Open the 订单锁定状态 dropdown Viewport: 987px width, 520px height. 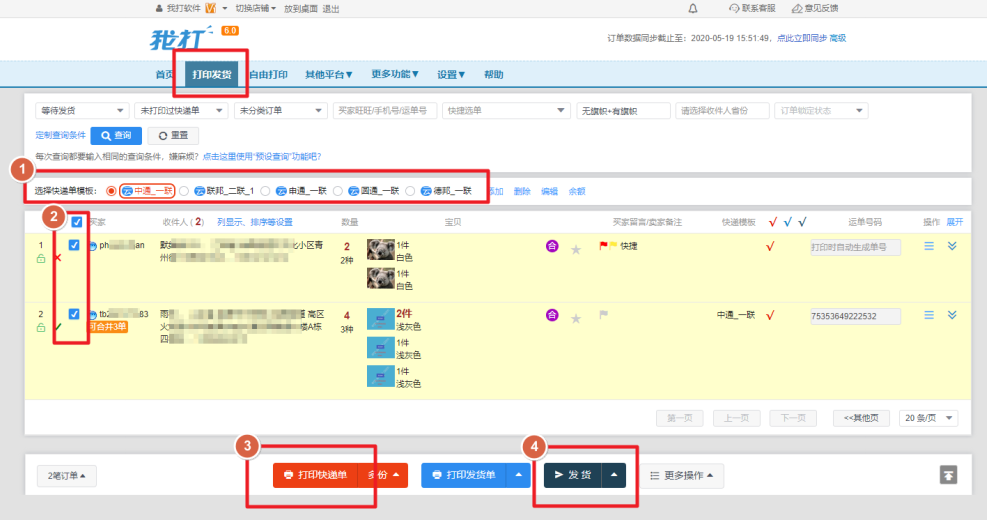point(821,111)
